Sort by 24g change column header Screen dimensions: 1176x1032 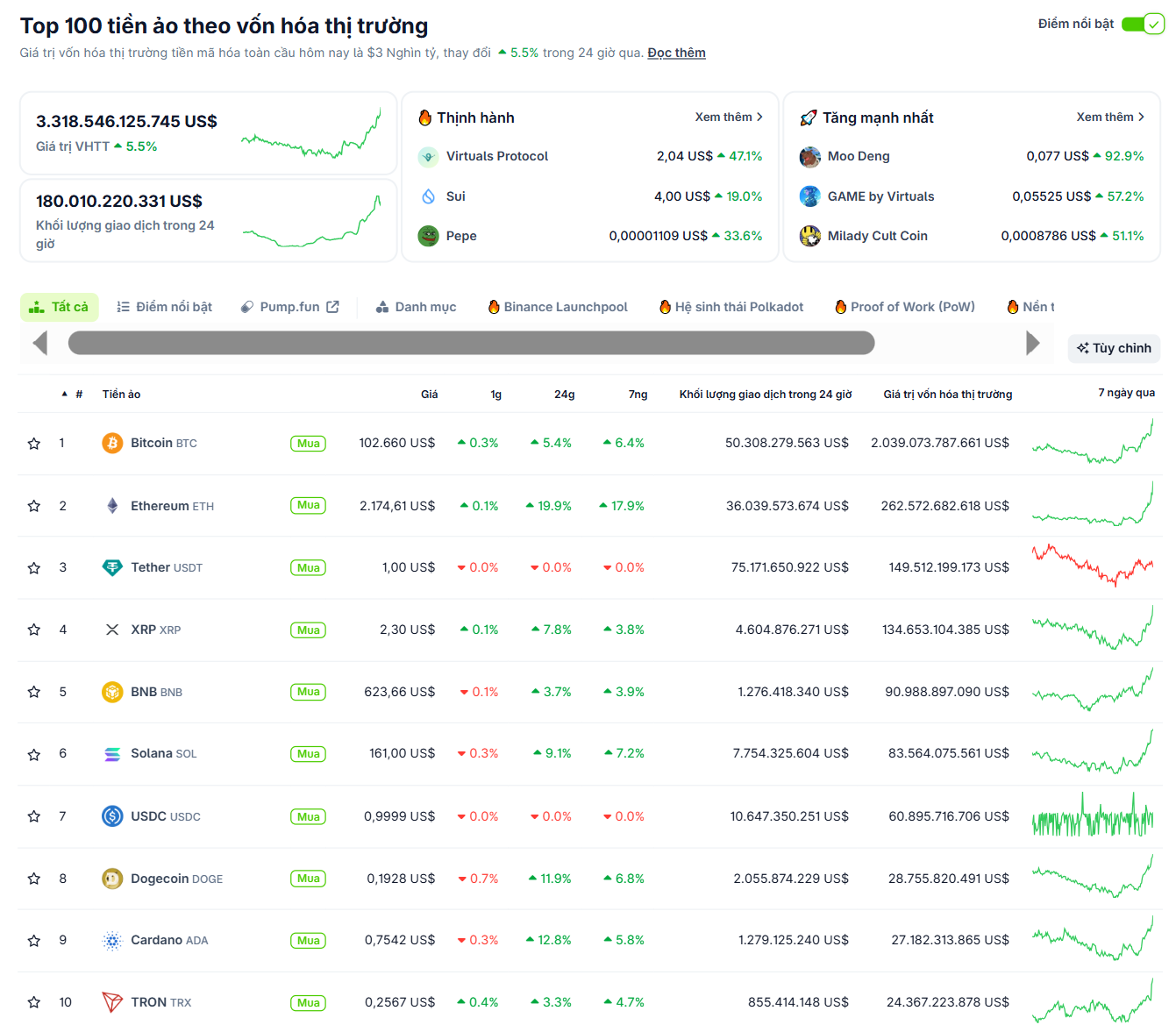click(565, 395)
